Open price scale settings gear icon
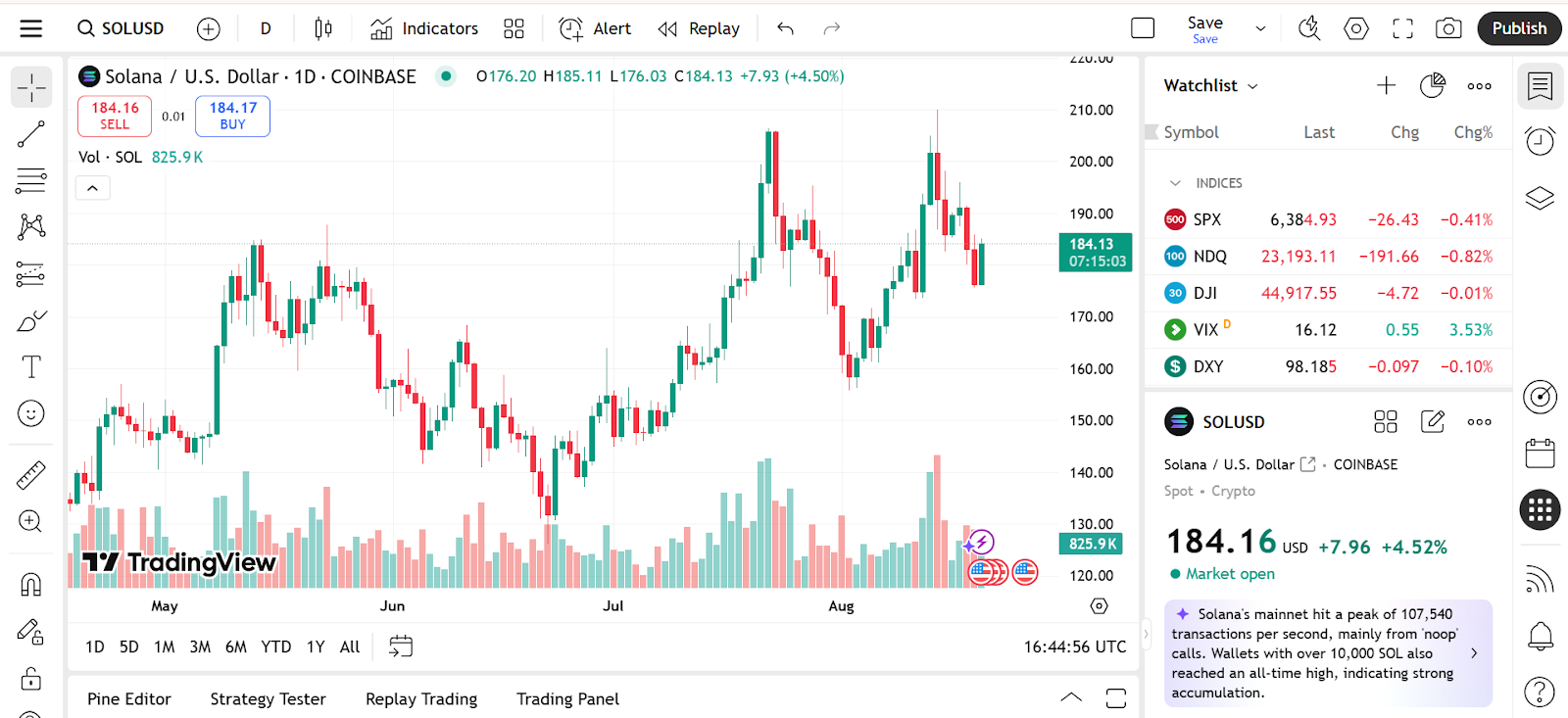 (1100, 606)
